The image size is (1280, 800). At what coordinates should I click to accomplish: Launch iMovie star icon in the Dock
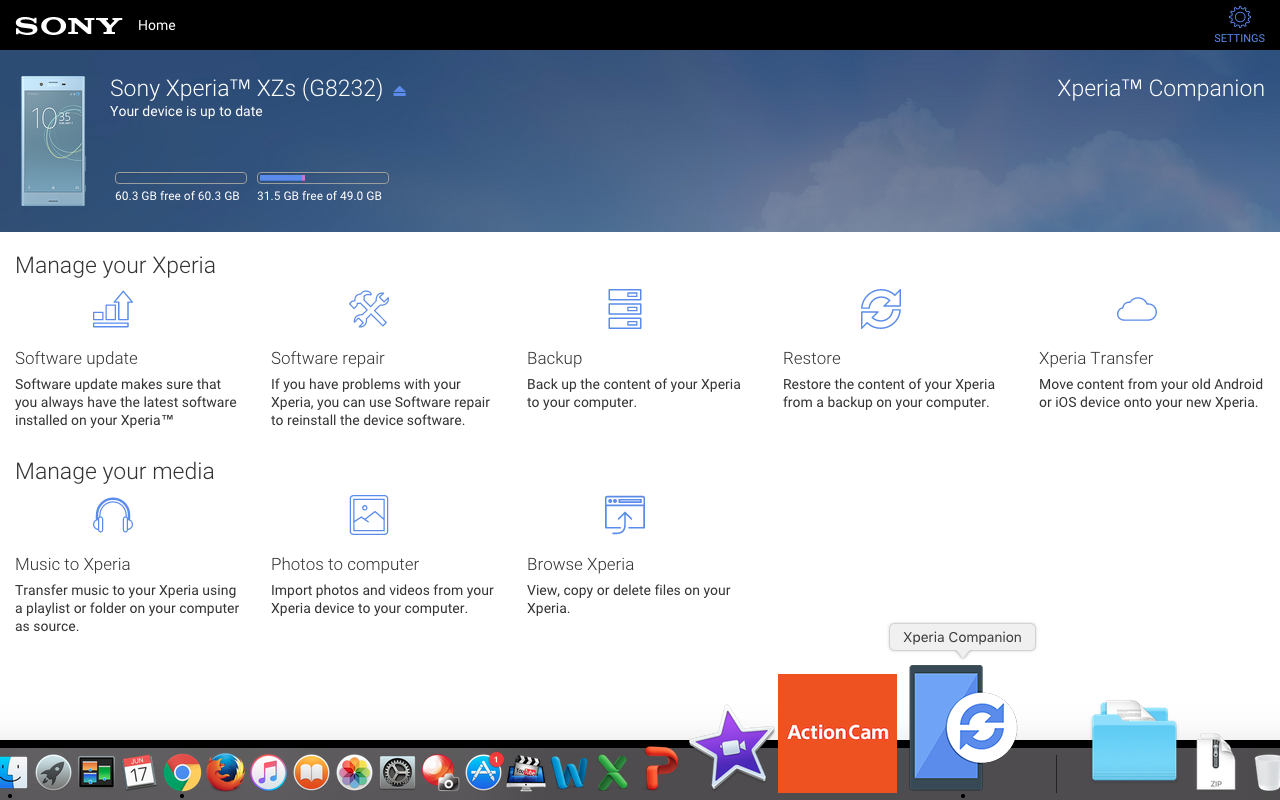point(731,748)
